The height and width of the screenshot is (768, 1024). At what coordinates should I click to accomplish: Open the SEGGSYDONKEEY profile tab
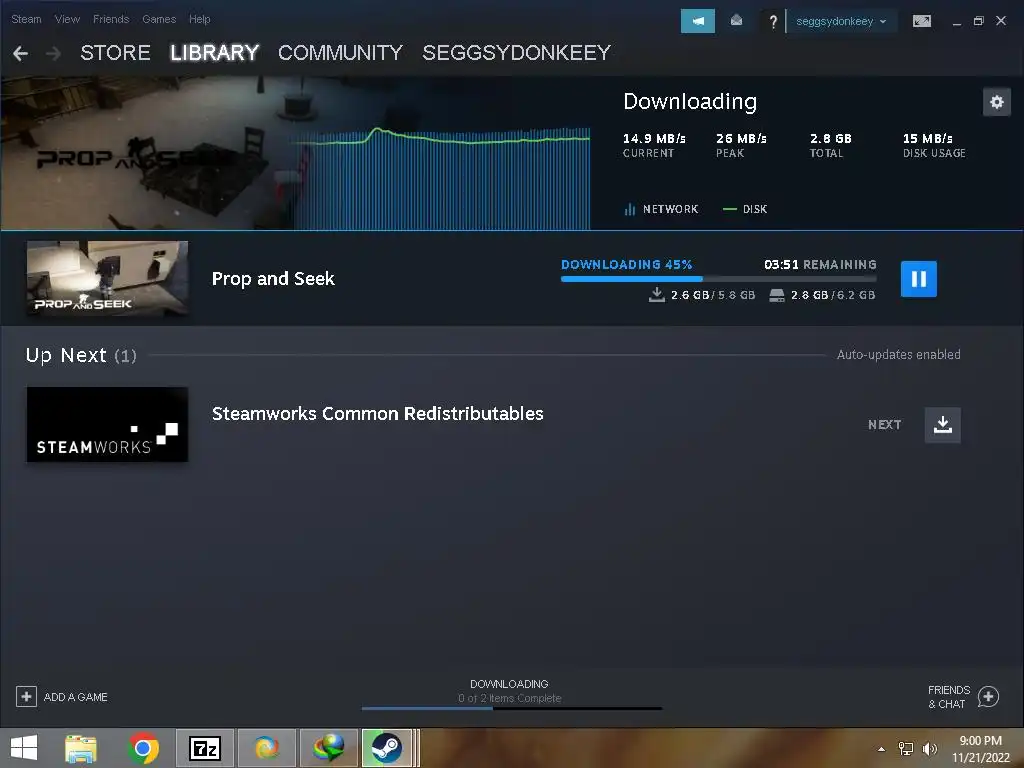[517, 53]
